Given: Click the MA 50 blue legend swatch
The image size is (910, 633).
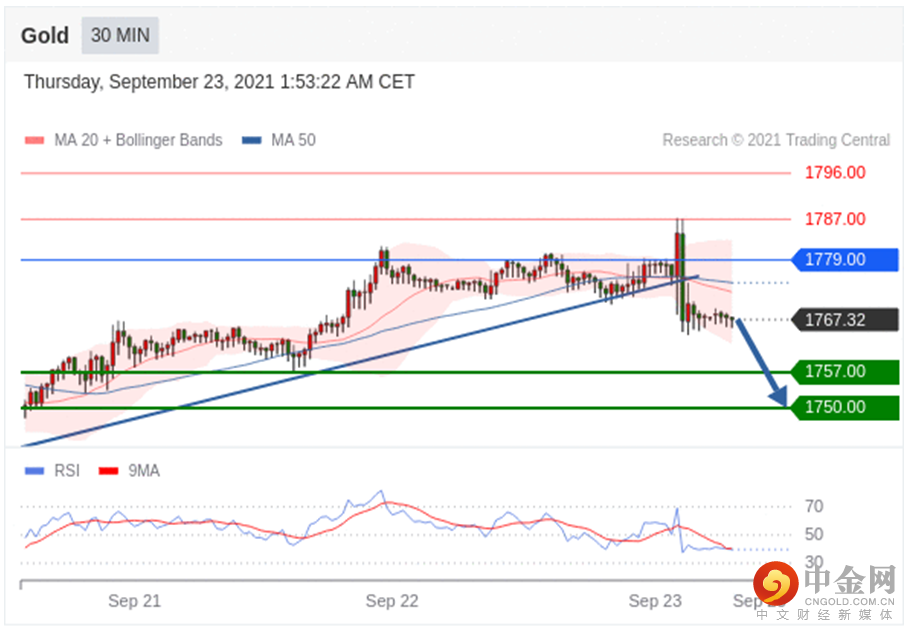Looking at the screenshot, I should 252,140.
